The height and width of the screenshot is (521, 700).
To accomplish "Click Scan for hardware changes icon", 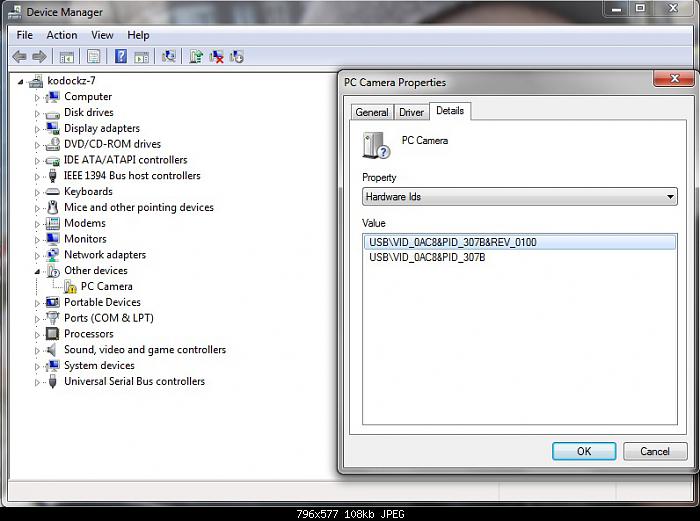I will coord(168,56).
